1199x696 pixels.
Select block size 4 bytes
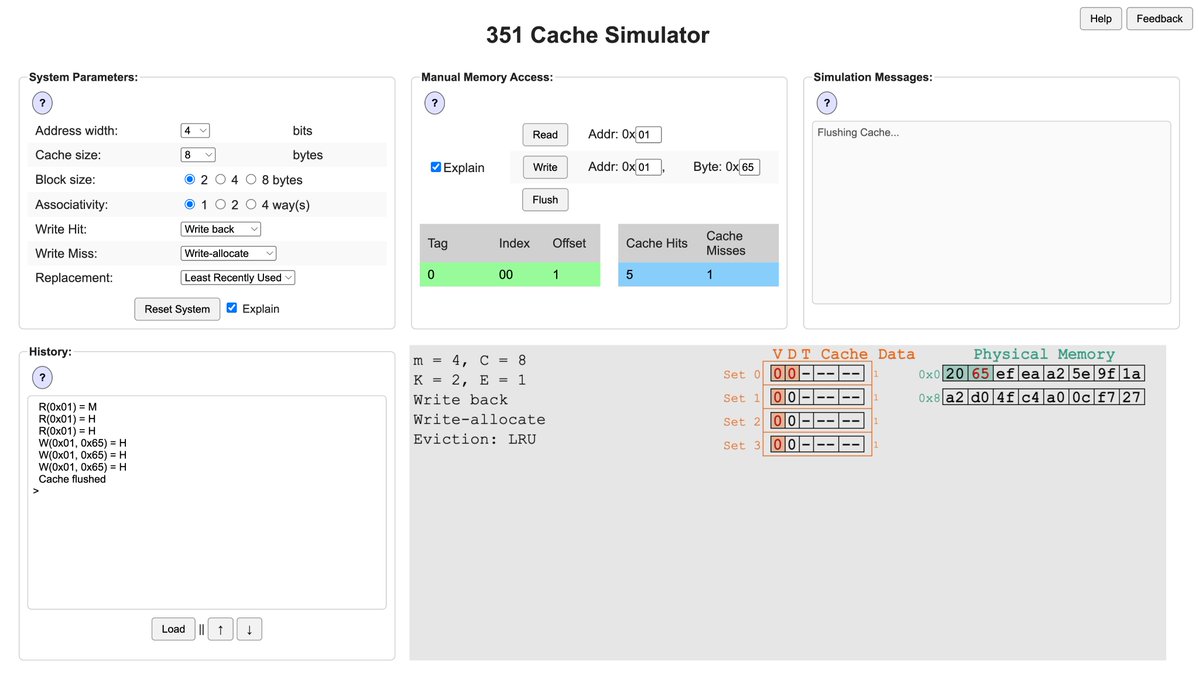coord(220,179)
